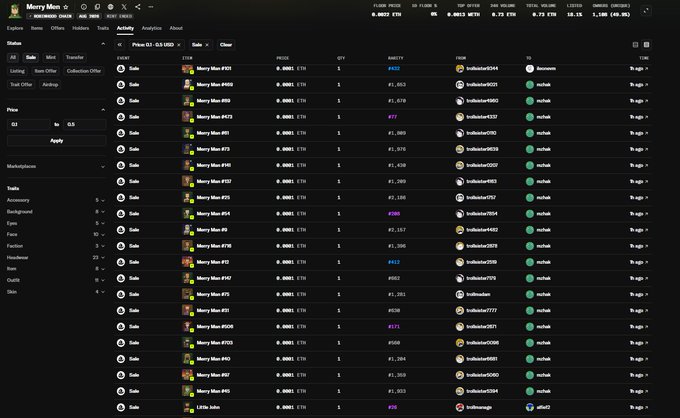
Task: Collapse the filter sidebar with the double-chevron
Action: 120,45
